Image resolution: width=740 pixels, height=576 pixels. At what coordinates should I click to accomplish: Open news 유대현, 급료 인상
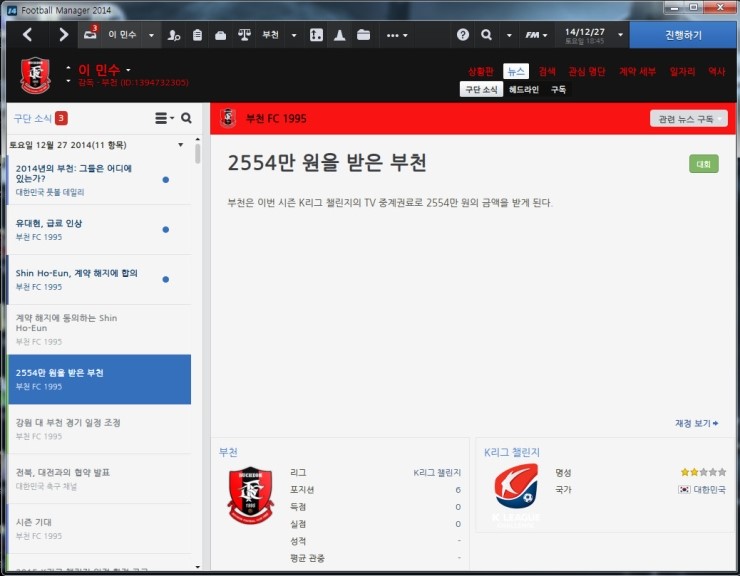click(x=99, y=229)
